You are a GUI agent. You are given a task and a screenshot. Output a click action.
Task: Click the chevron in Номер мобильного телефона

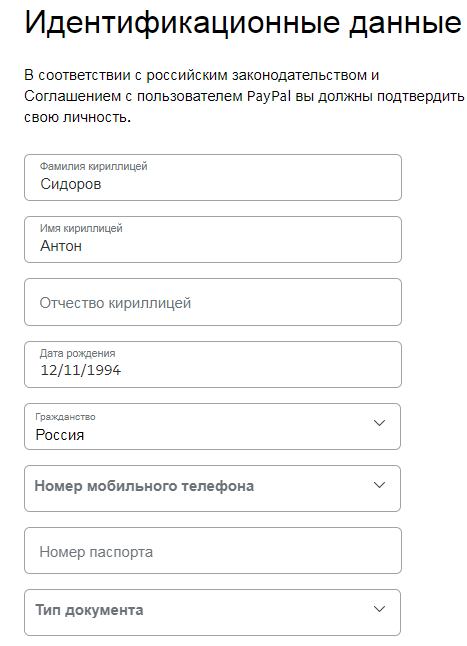pyautogui.click(x=379, y=485)
